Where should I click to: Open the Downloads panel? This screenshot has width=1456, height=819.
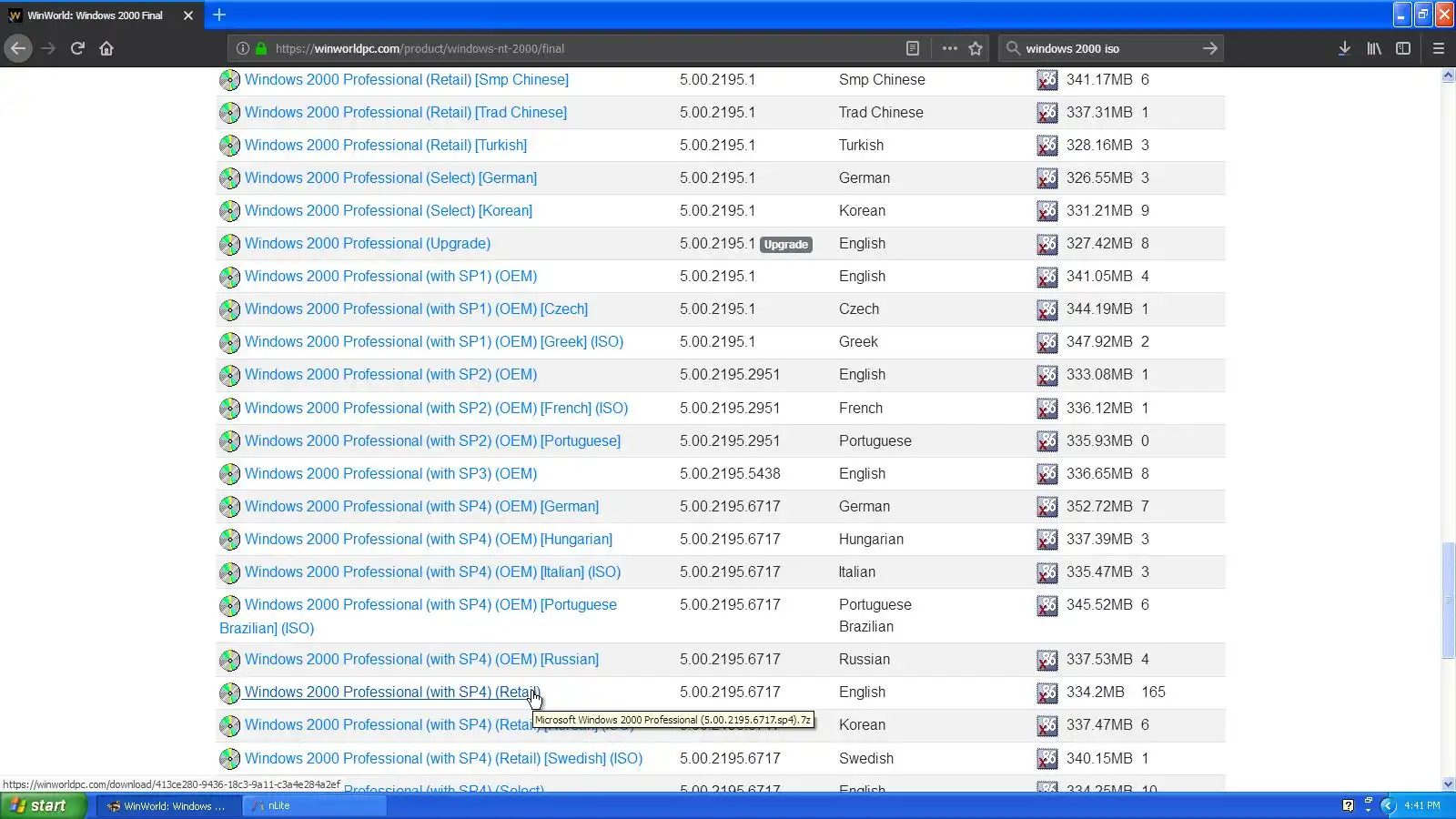[1344, 48]
